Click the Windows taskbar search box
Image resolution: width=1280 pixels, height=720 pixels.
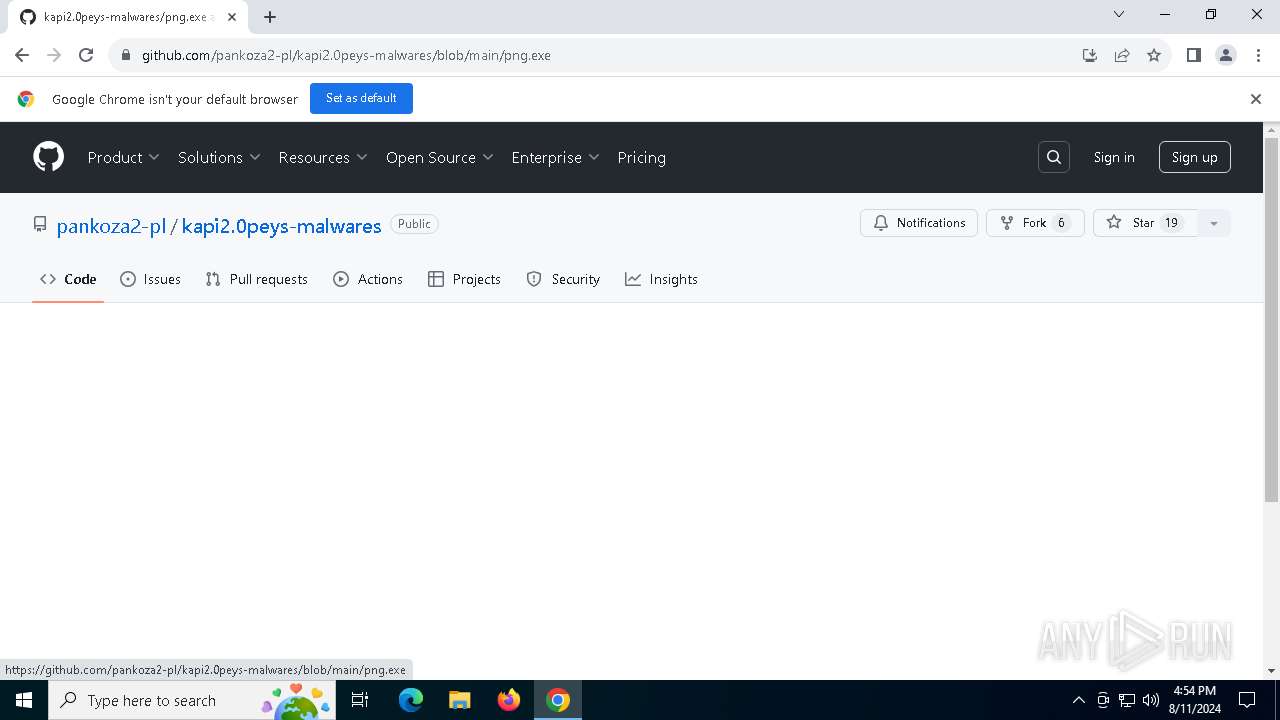191,700
